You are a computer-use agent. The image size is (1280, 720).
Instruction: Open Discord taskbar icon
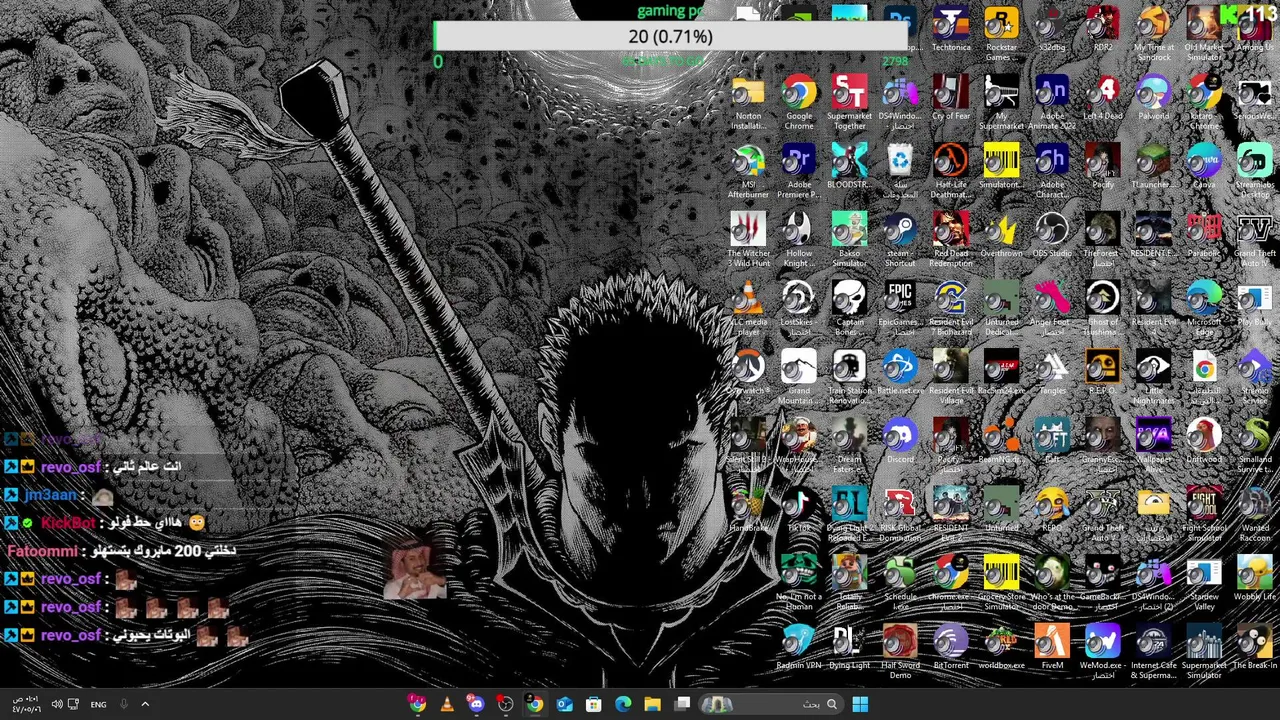476,704
